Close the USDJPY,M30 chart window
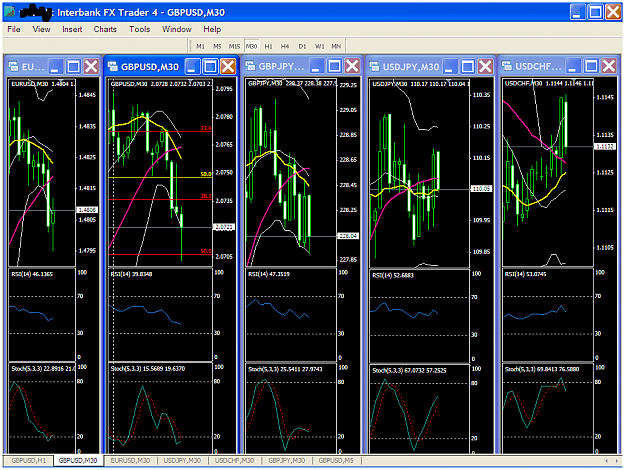The height and width of the screenshot is (470, 625). (485, 66)
